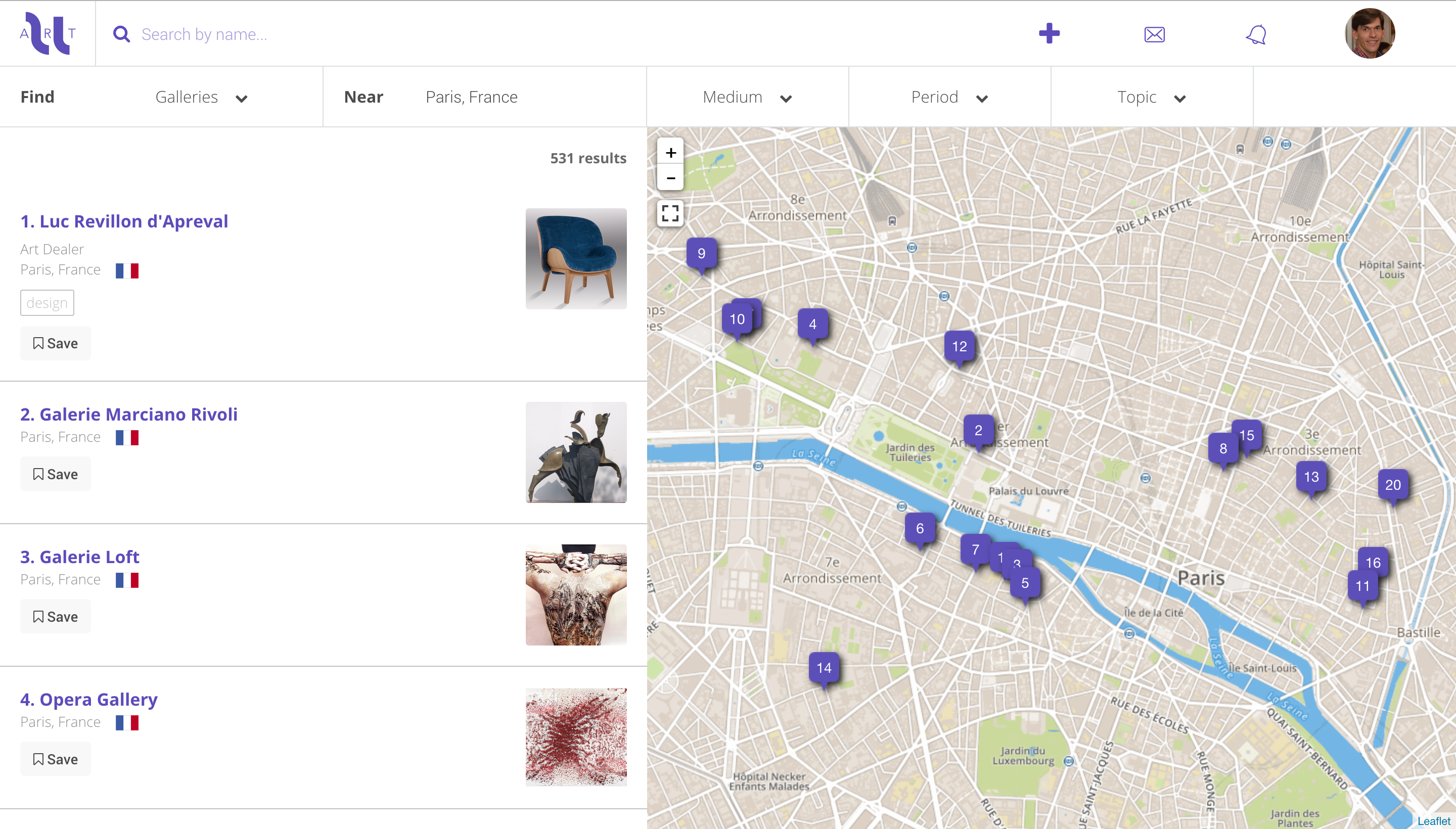This screenshot has width=1456, height=829.
Task: Save Luc Revillon d'Apreval listing
Action: [x=55, y=343]
